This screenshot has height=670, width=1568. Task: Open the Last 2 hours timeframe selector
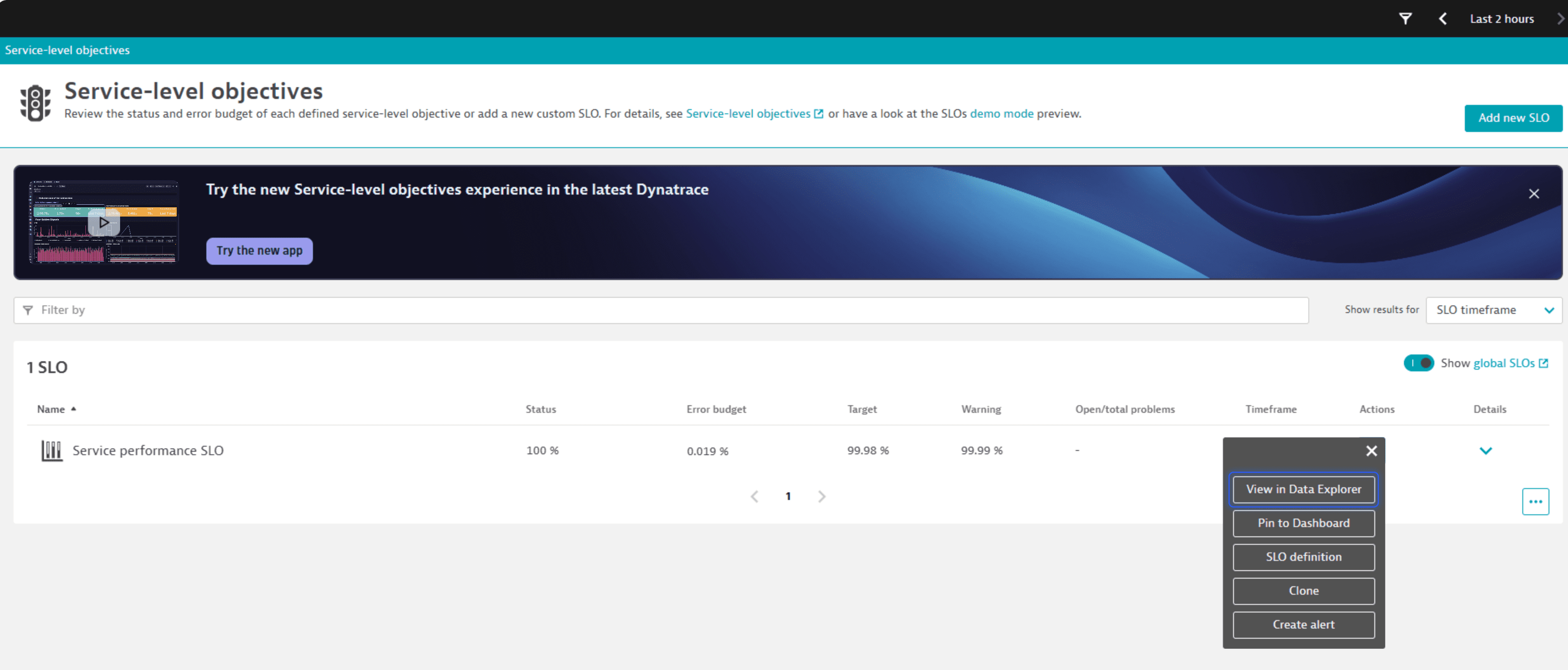pos(1502,19)
